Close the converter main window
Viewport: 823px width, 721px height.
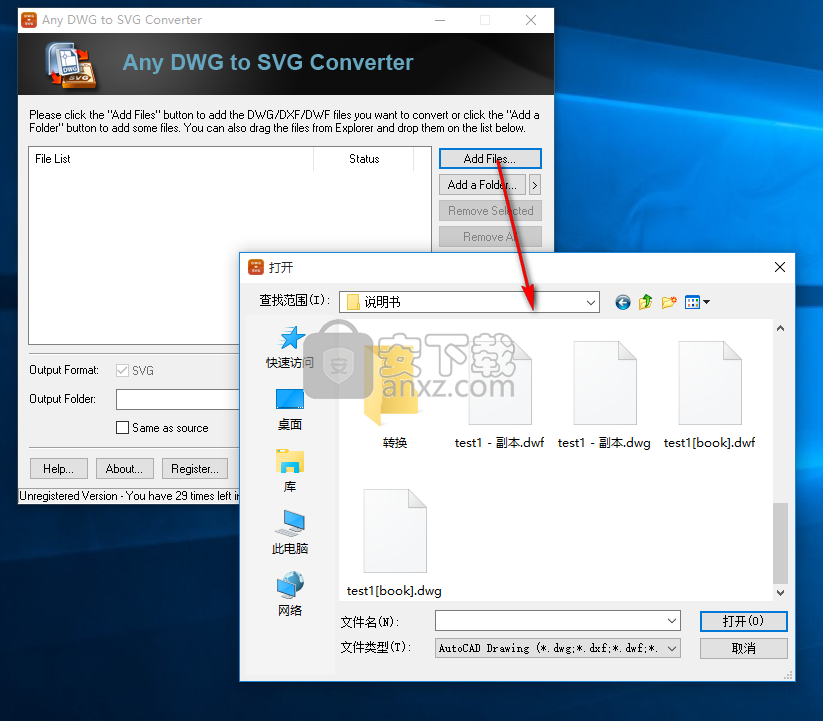pos(531,20)
